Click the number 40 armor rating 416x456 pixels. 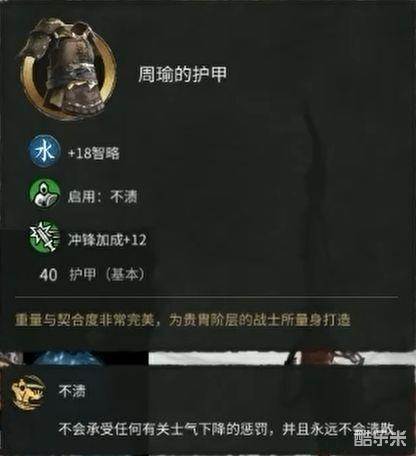pyautogui.click(x=48, y=275)
